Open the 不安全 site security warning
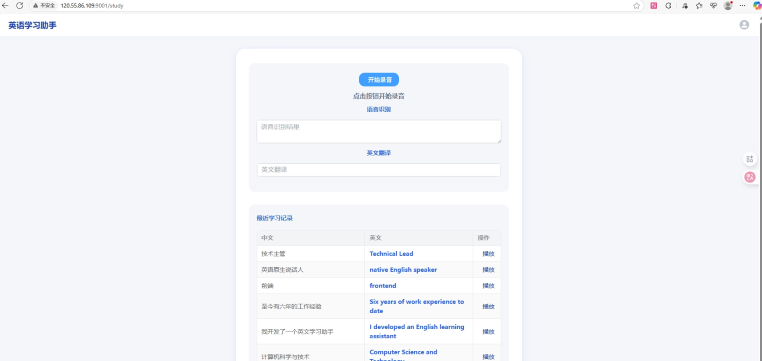762x361 pixels. (x=44, y=6)
